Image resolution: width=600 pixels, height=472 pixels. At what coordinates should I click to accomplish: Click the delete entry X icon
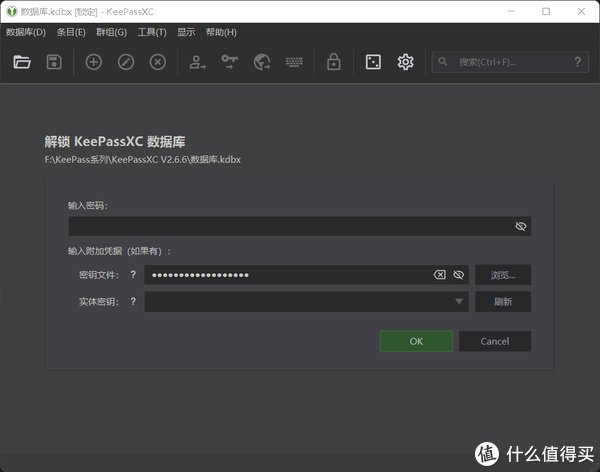(158, 62)
